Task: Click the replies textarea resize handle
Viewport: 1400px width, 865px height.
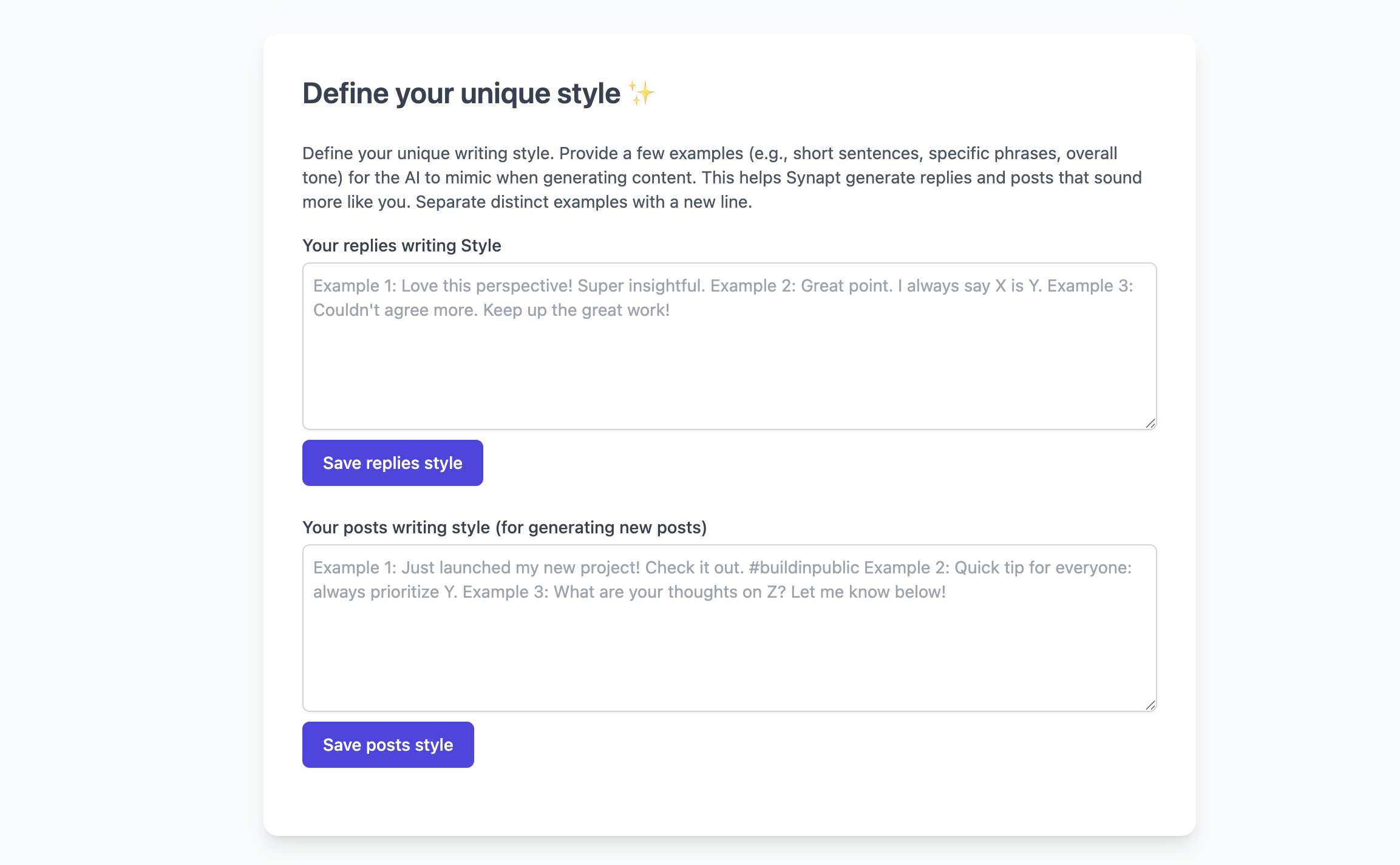Action: [1150, 423]
